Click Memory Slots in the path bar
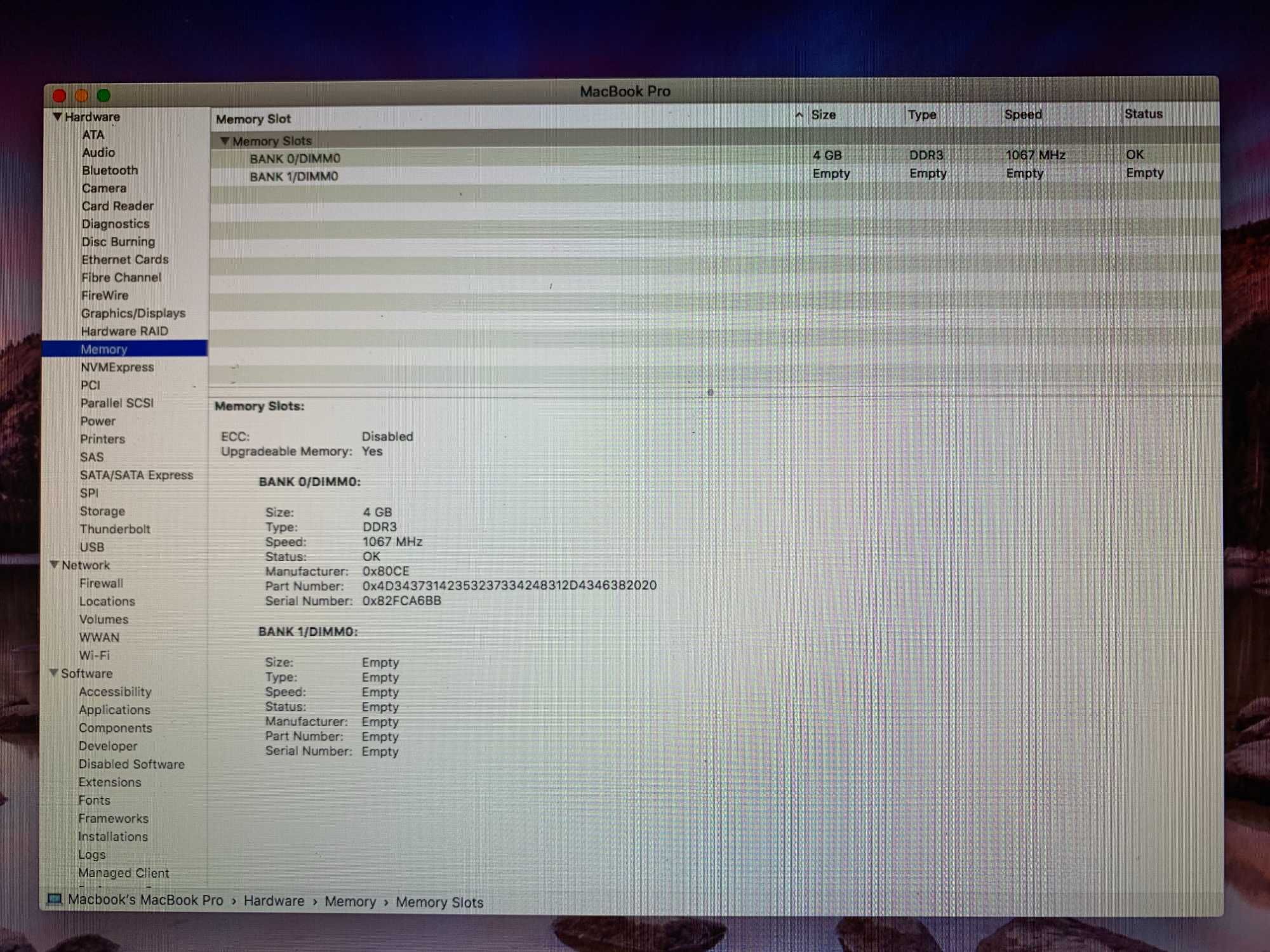Screen dimensions: 1270x952 (x=439, y=902)
